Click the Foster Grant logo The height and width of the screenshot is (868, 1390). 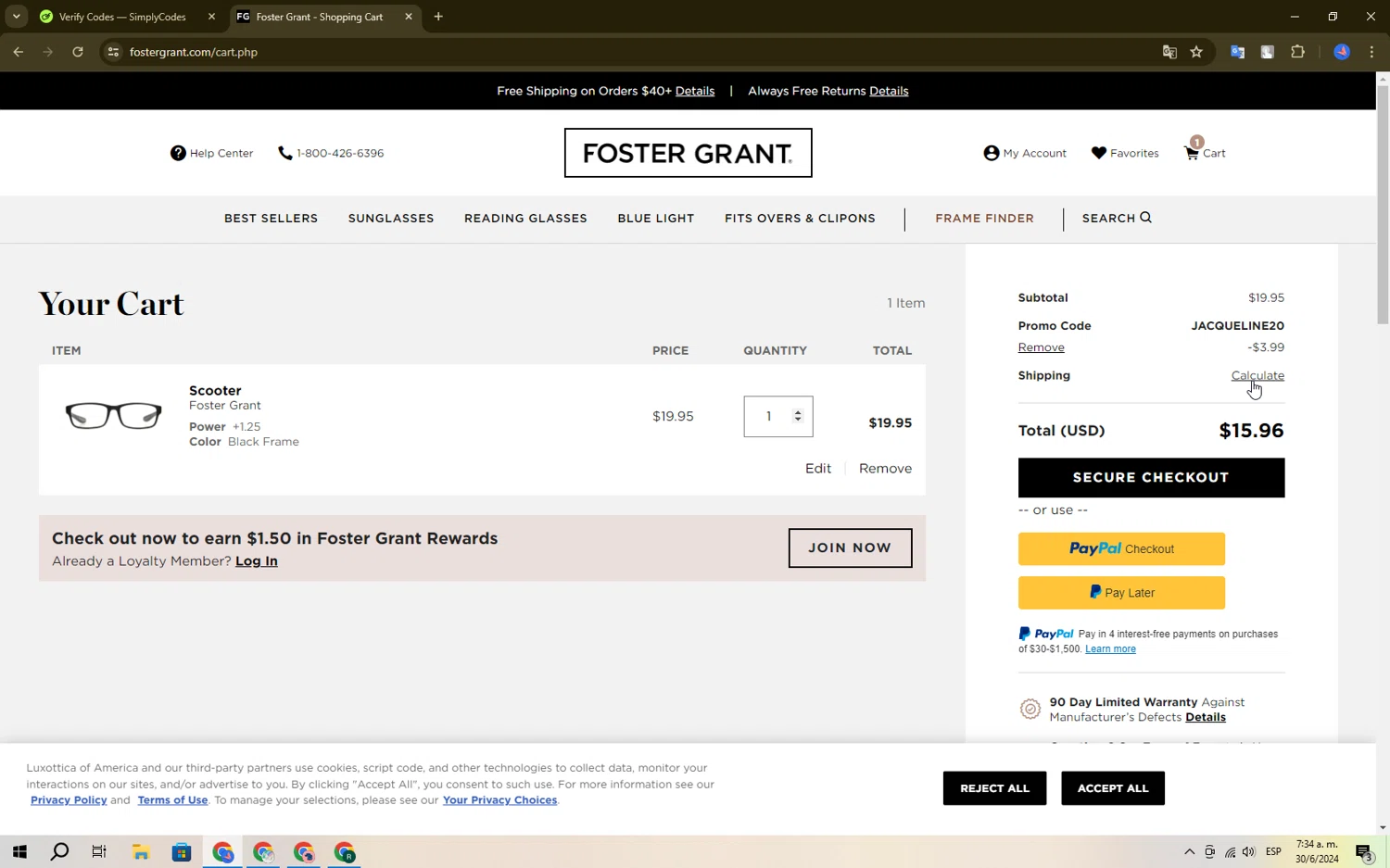[688, 153]
